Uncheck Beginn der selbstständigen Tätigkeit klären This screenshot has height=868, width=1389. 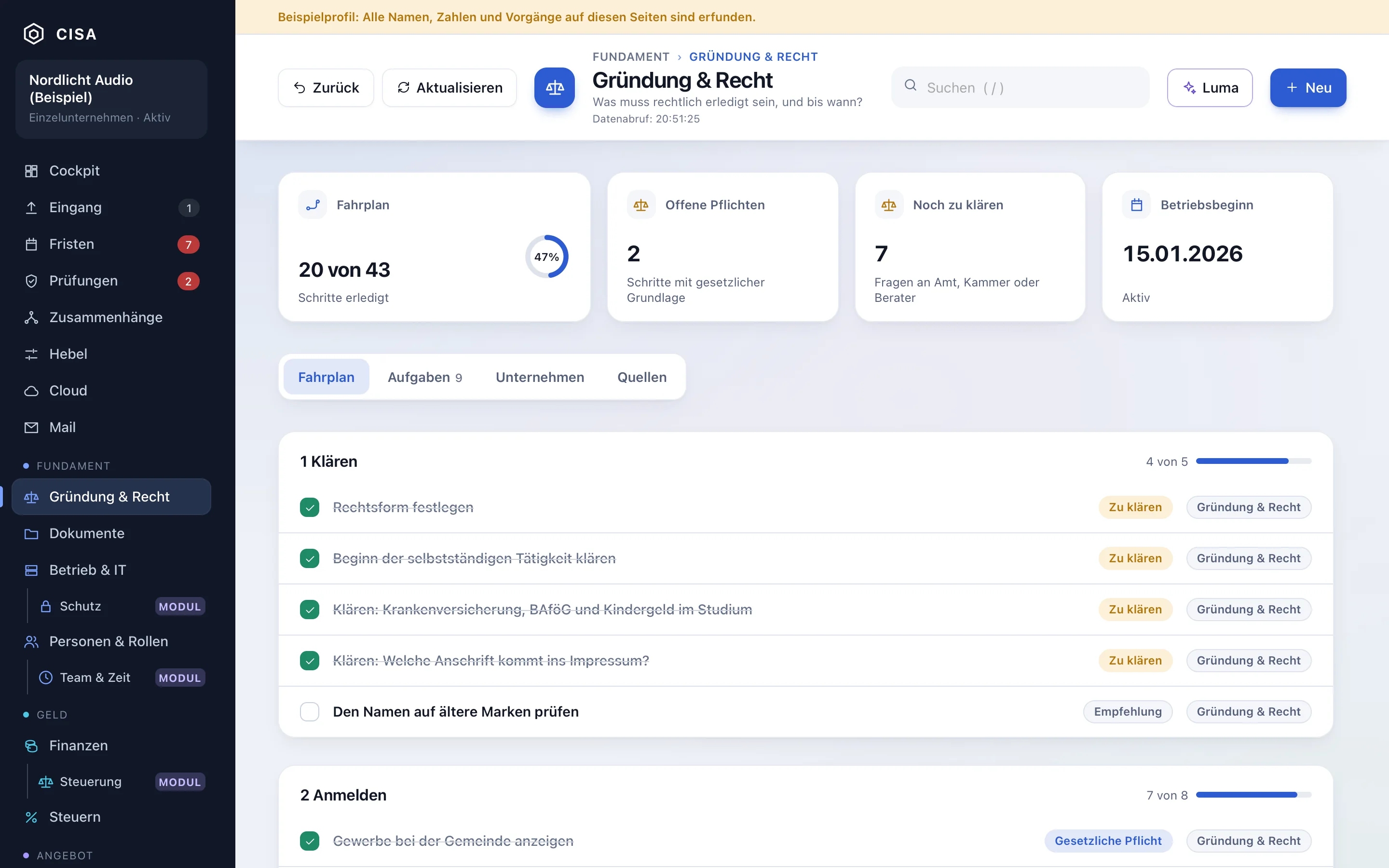click(309, 558)
